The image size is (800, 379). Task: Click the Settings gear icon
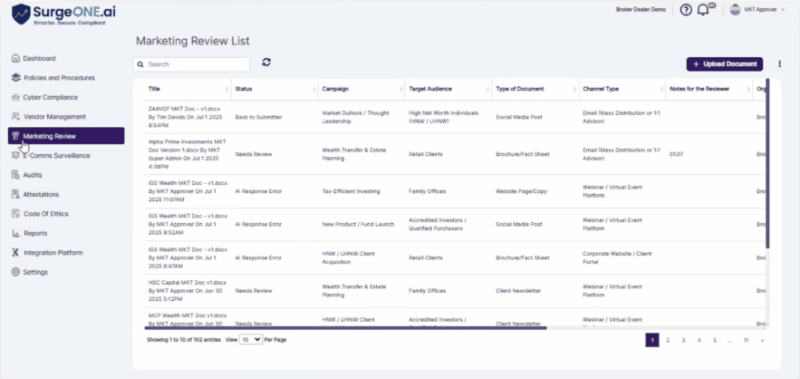[x=16, y=272]
